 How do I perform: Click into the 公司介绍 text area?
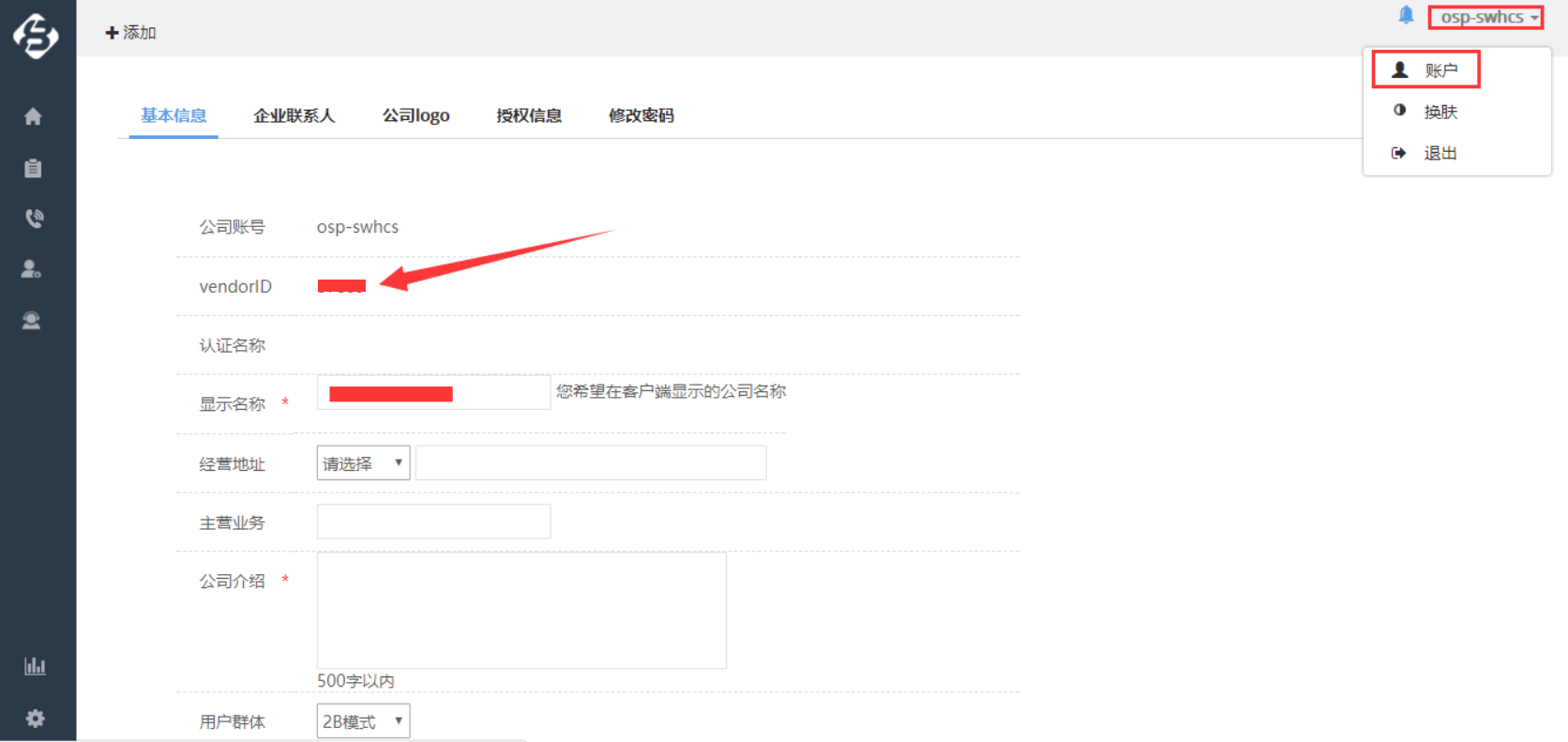pyautogui.click(x=521, y=611)
